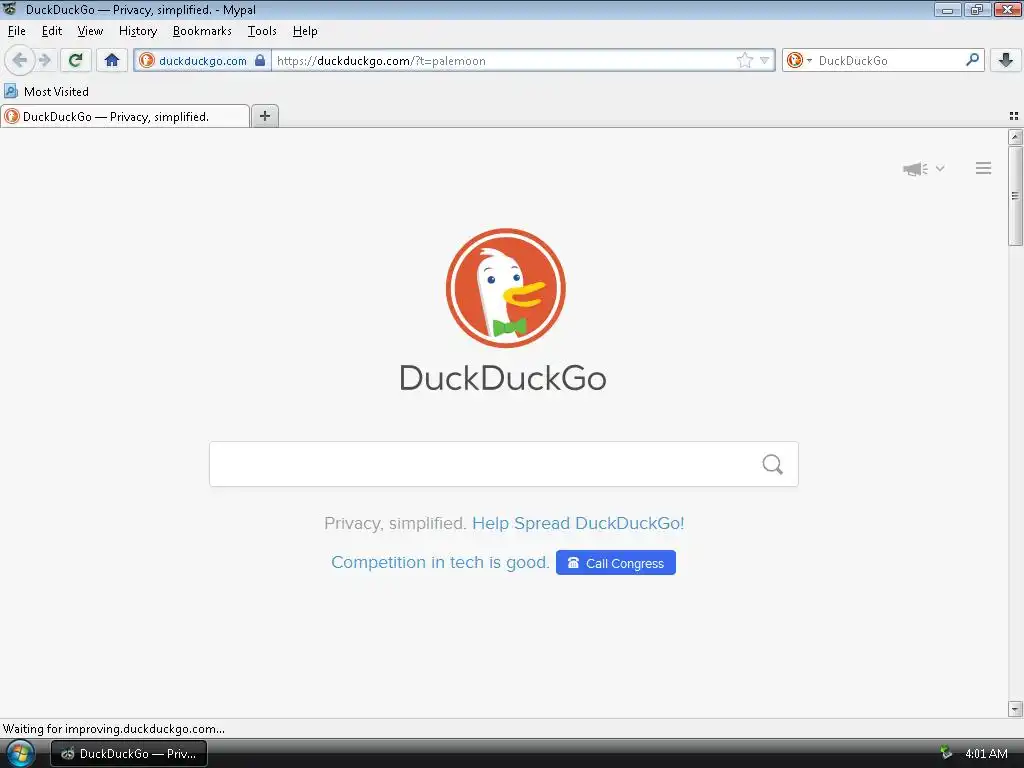Open the Help menu
This screenshot has height=768, width=1024.
pyautogui.click(x=305, y=31)
